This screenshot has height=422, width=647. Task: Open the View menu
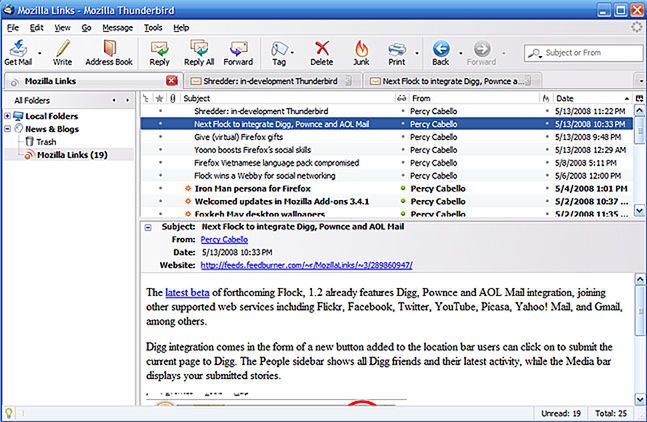62,28
